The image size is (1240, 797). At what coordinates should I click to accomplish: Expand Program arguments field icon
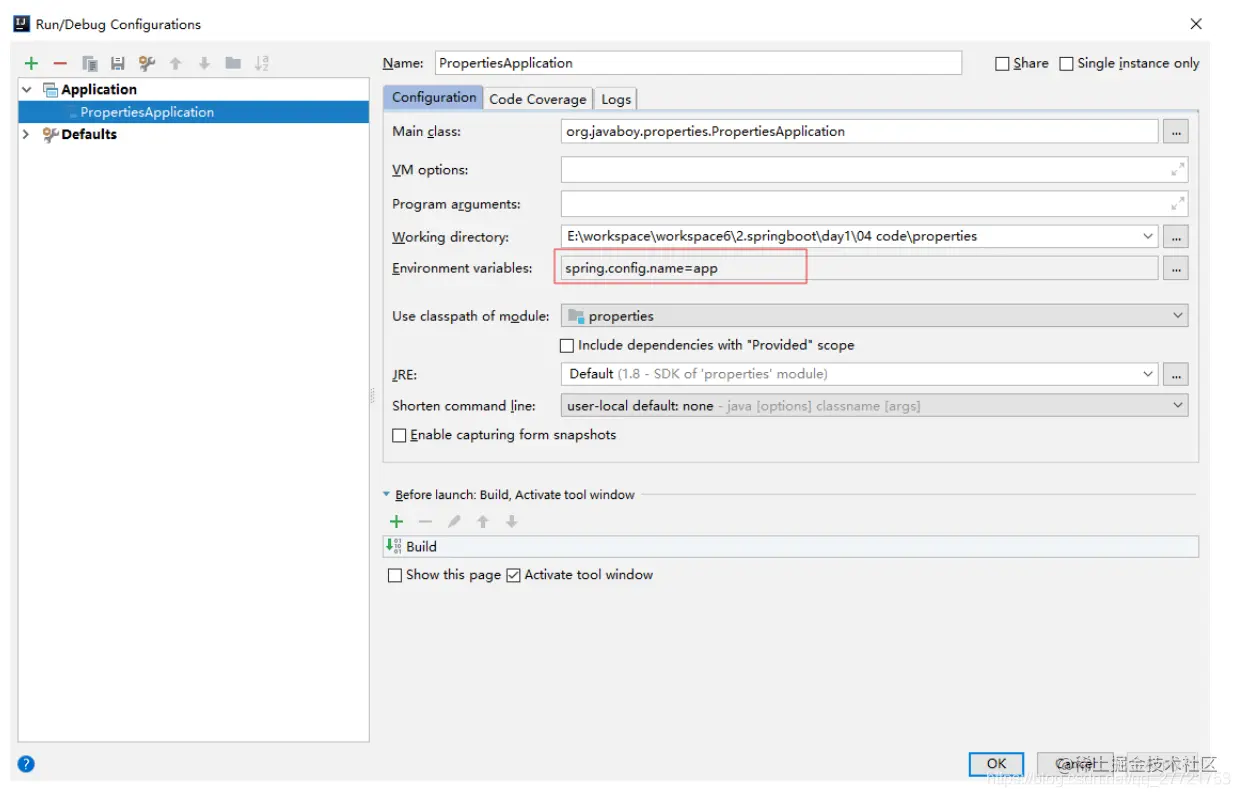point(1178,204)
